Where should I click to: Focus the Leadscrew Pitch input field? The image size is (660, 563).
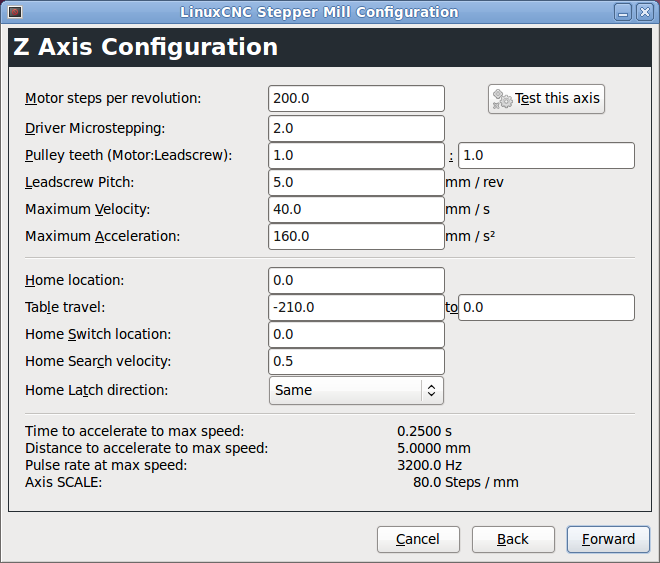point(356,183)
